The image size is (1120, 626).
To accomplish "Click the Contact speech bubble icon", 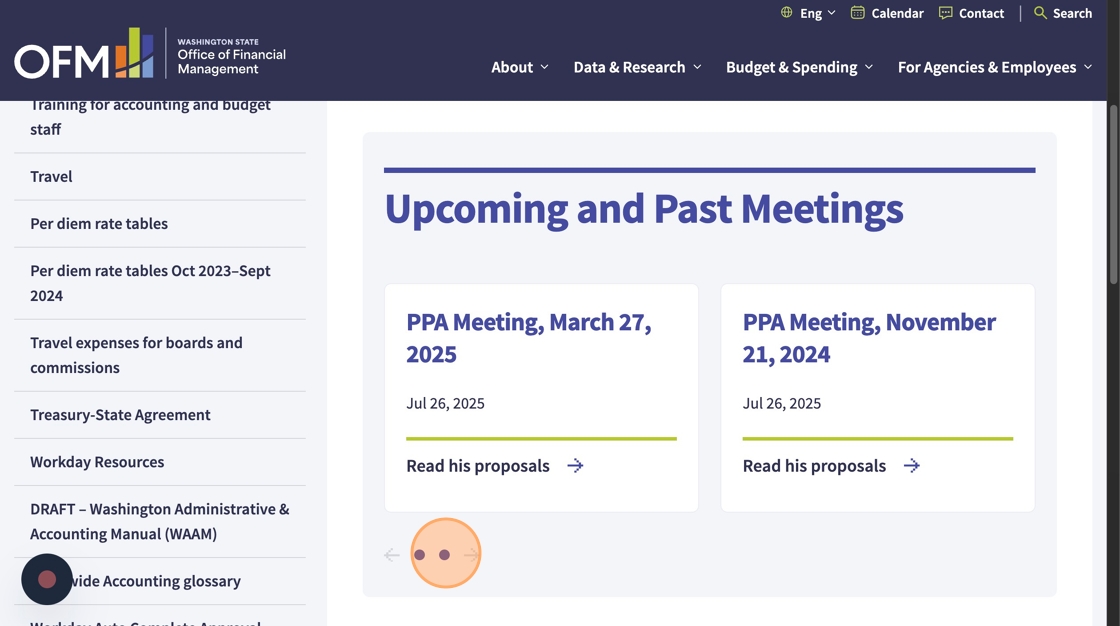I will (945, 13).
